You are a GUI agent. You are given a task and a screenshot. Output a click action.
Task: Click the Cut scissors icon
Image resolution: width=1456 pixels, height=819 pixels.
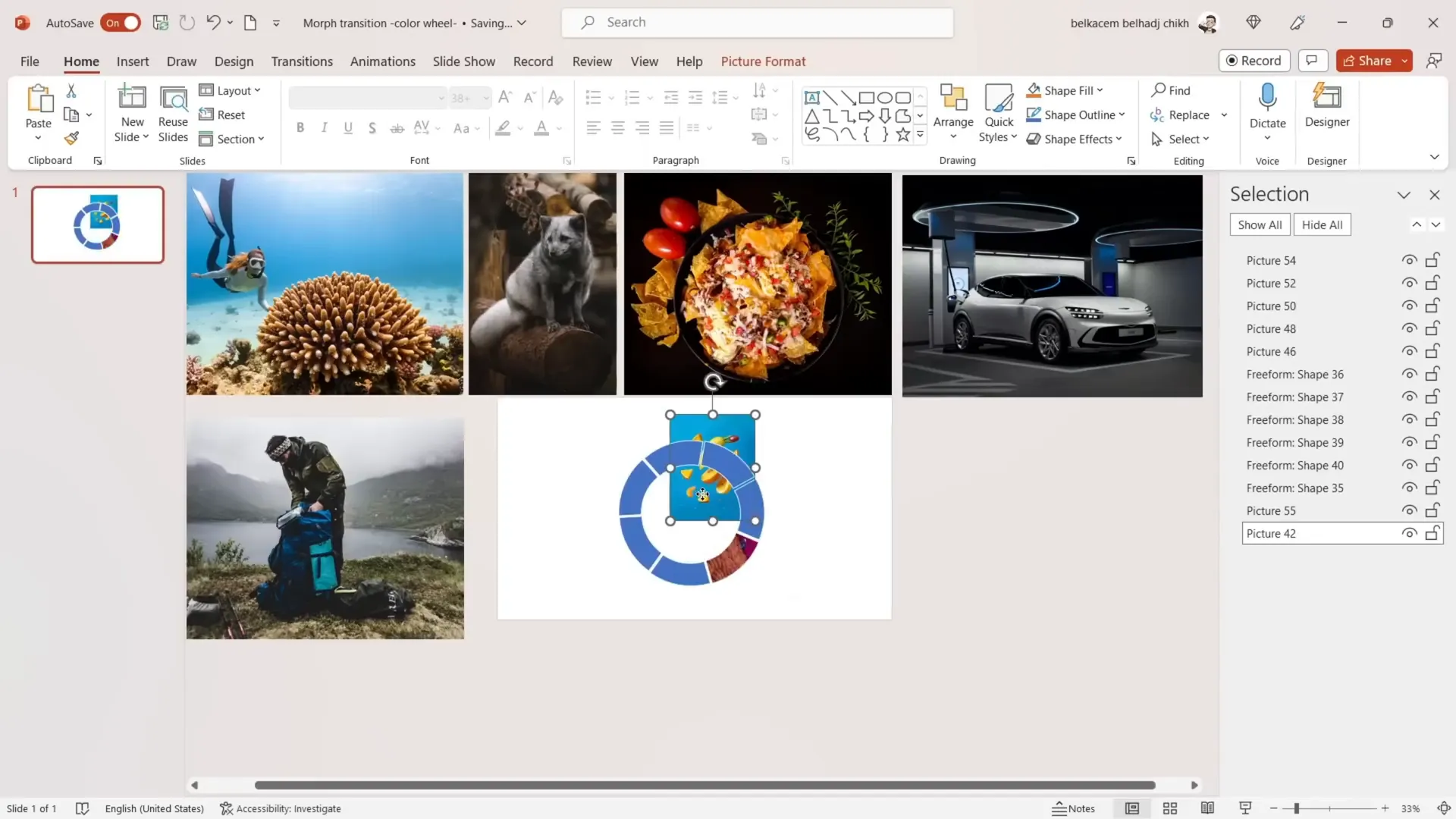(71, 91)
